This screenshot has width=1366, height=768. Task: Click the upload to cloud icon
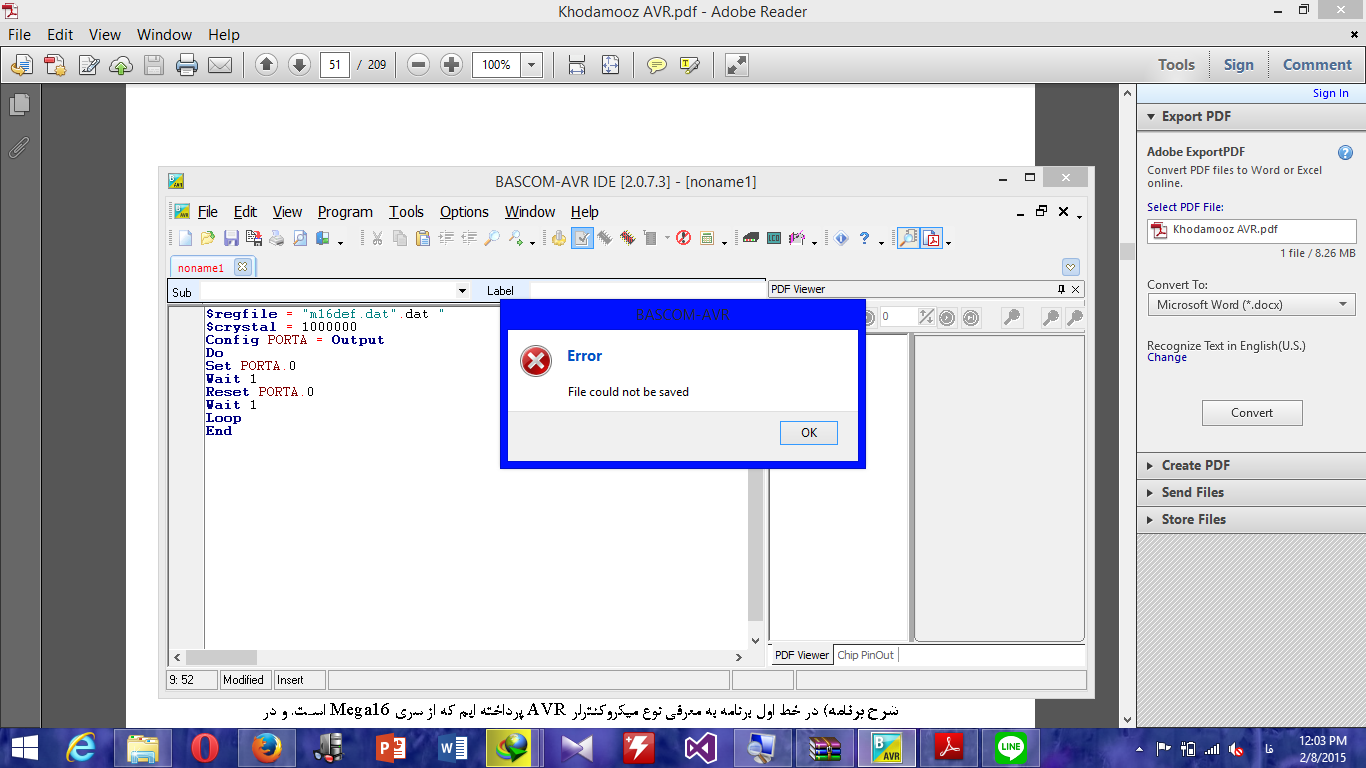[x=121, y=65]
